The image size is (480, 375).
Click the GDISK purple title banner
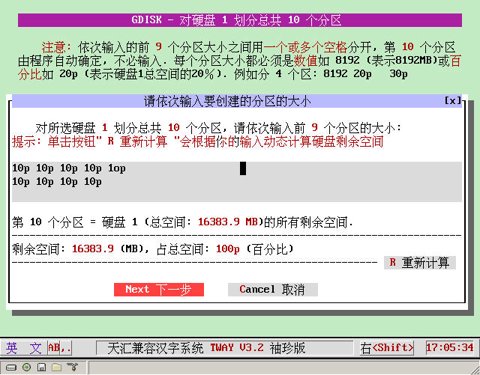point(240,20)
